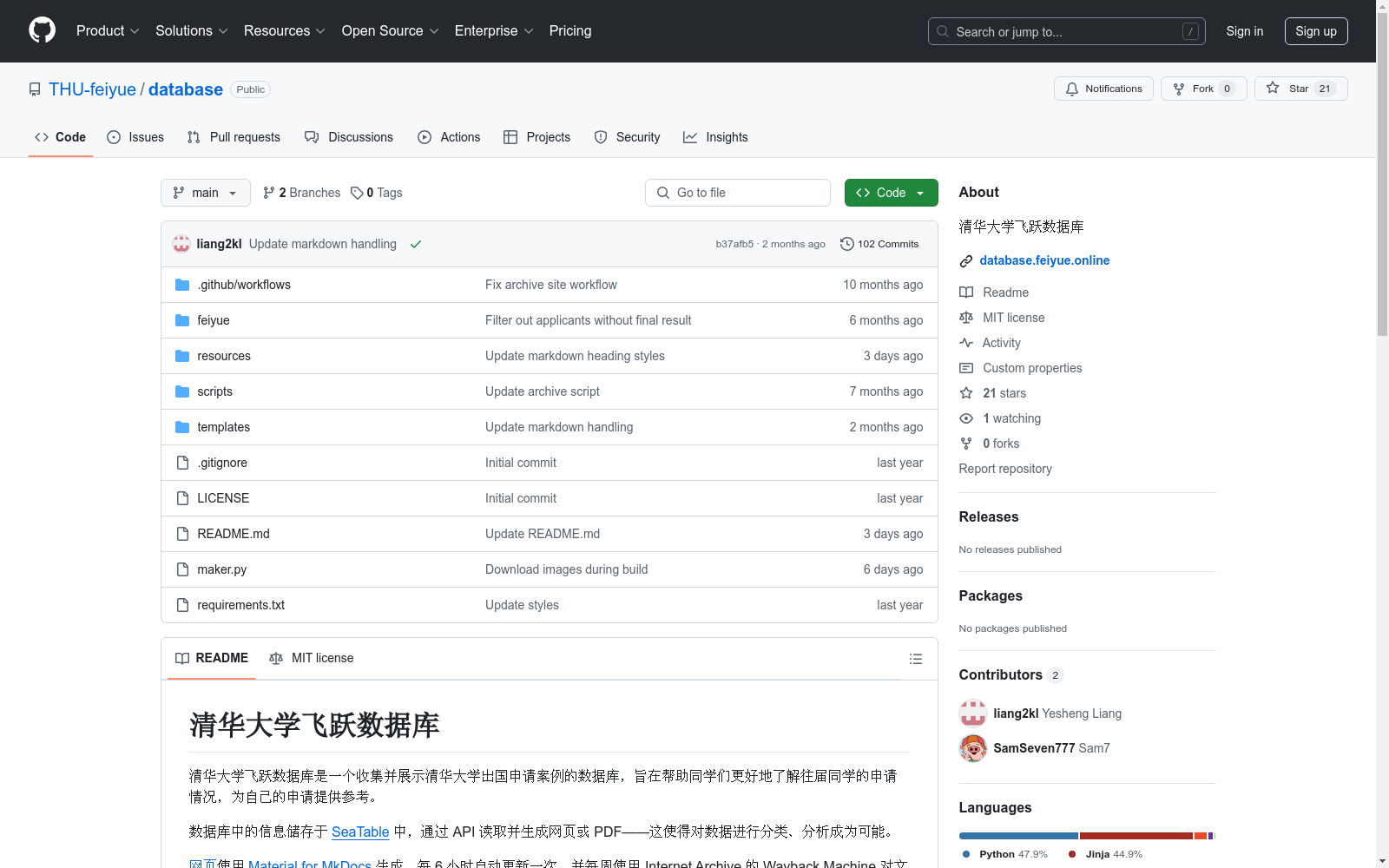This screenshot has height=868, width=1389.
Task: Expand the Enterprise menu
Action: click(494, 30)
